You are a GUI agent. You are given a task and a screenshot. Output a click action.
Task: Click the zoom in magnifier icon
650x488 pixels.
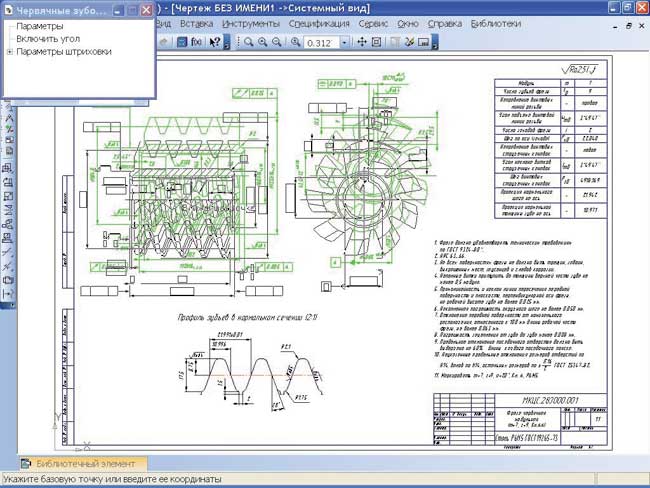tap(261, 43)
